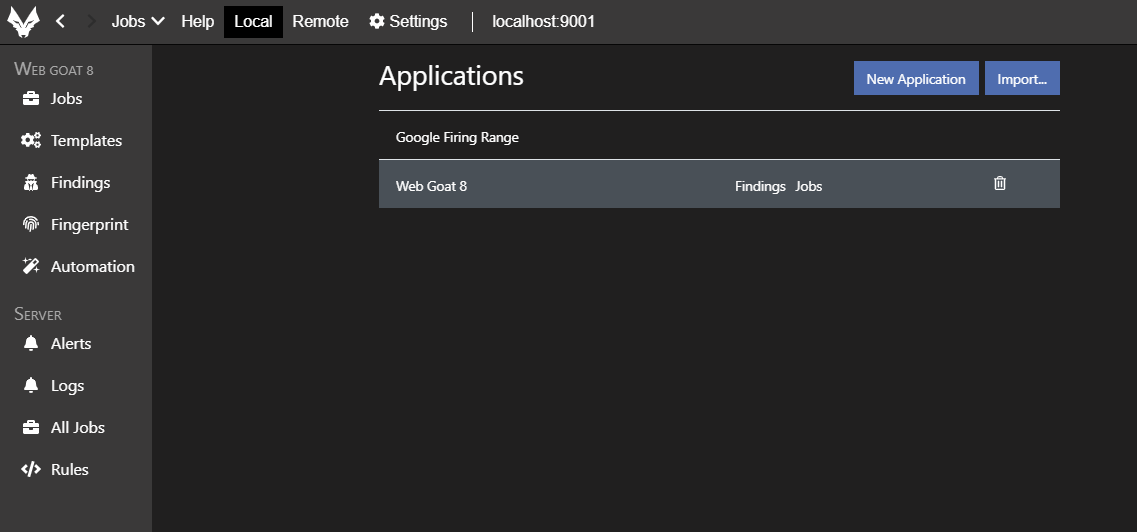Image resolution: width=1137 pixels, height=532 pixels.
Task: Open the Templates sidebar item
Action: click(86, 141)
